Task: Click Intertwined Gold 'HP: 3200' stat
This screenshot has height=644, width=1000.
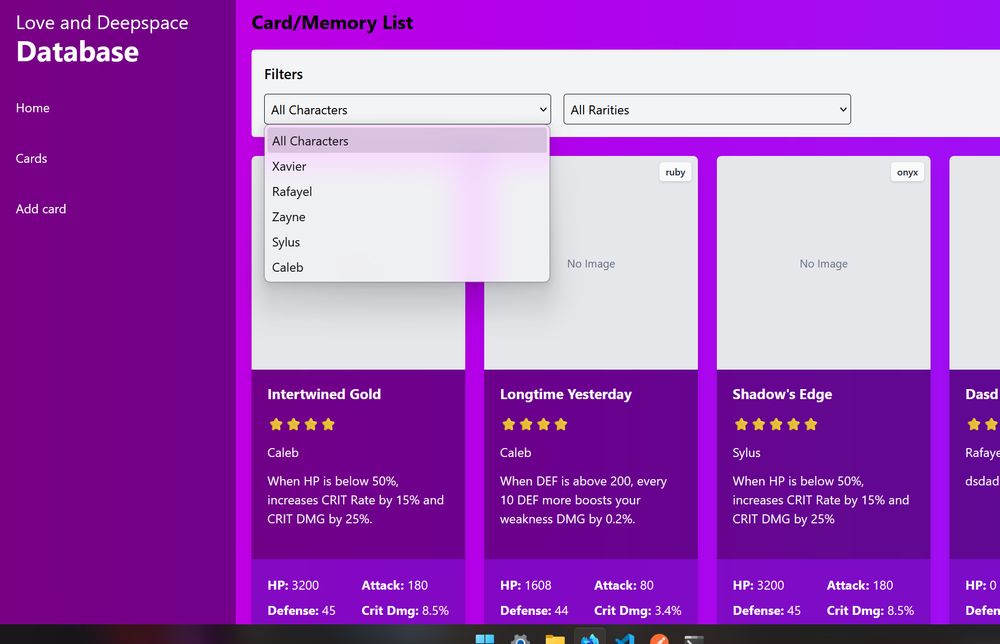Action: coord(293,585)
